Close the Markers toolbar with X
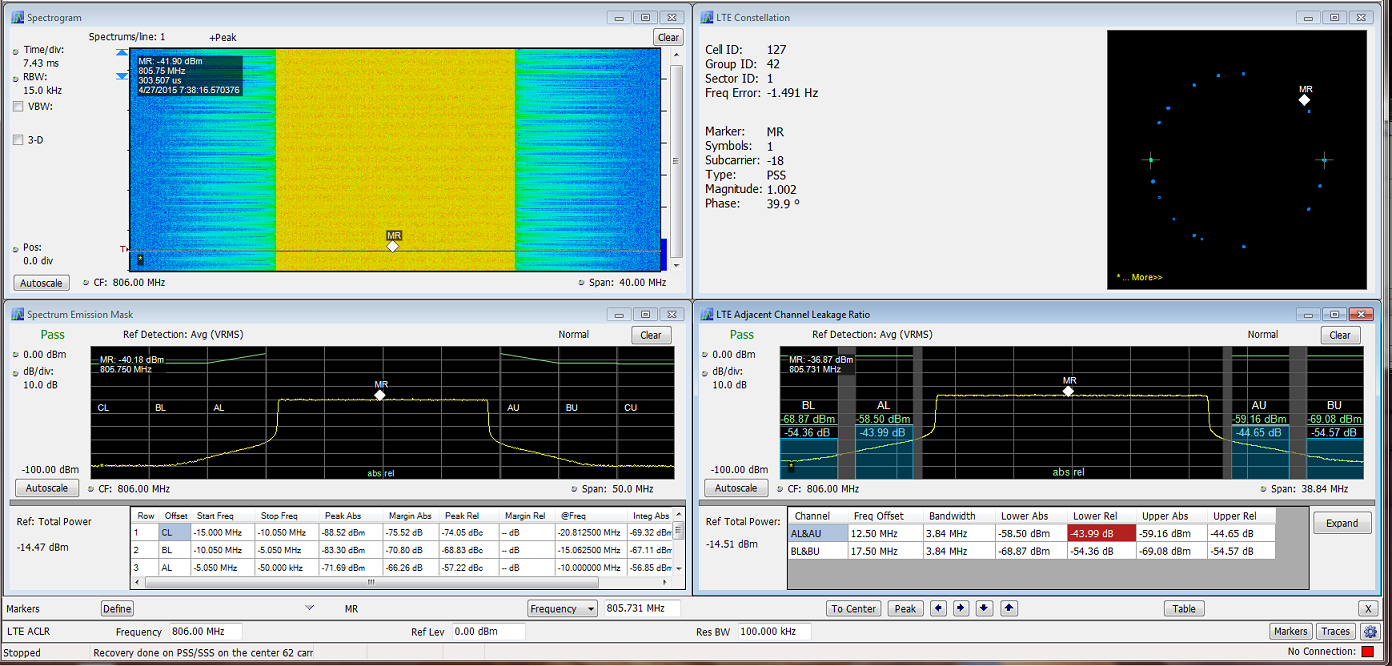This screenshot has width=1392, height=666. [1368, 608]
